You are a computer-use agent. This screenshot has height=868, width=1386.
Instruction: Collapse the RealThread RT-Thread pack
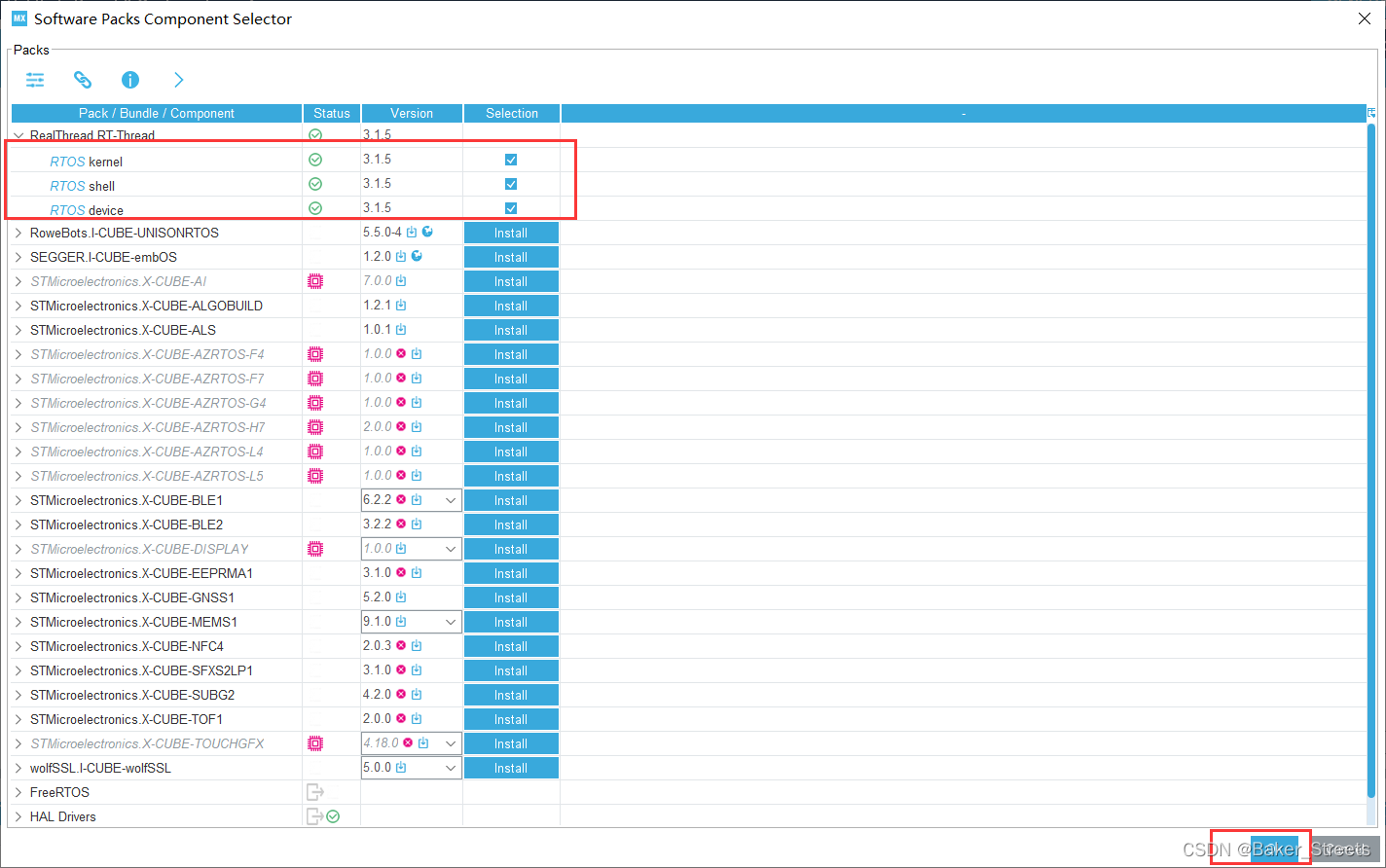coord(18,135)
